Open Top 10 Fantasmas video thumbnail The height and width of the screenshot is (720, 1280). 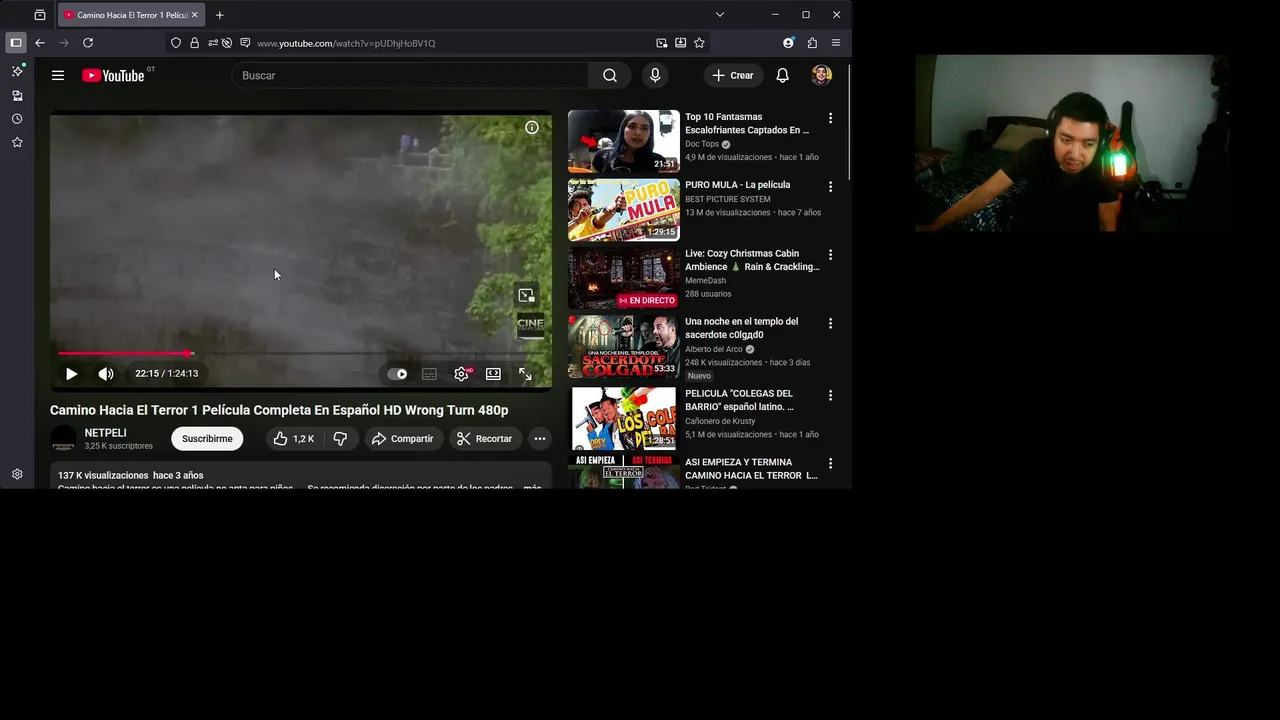coord(623,141)
